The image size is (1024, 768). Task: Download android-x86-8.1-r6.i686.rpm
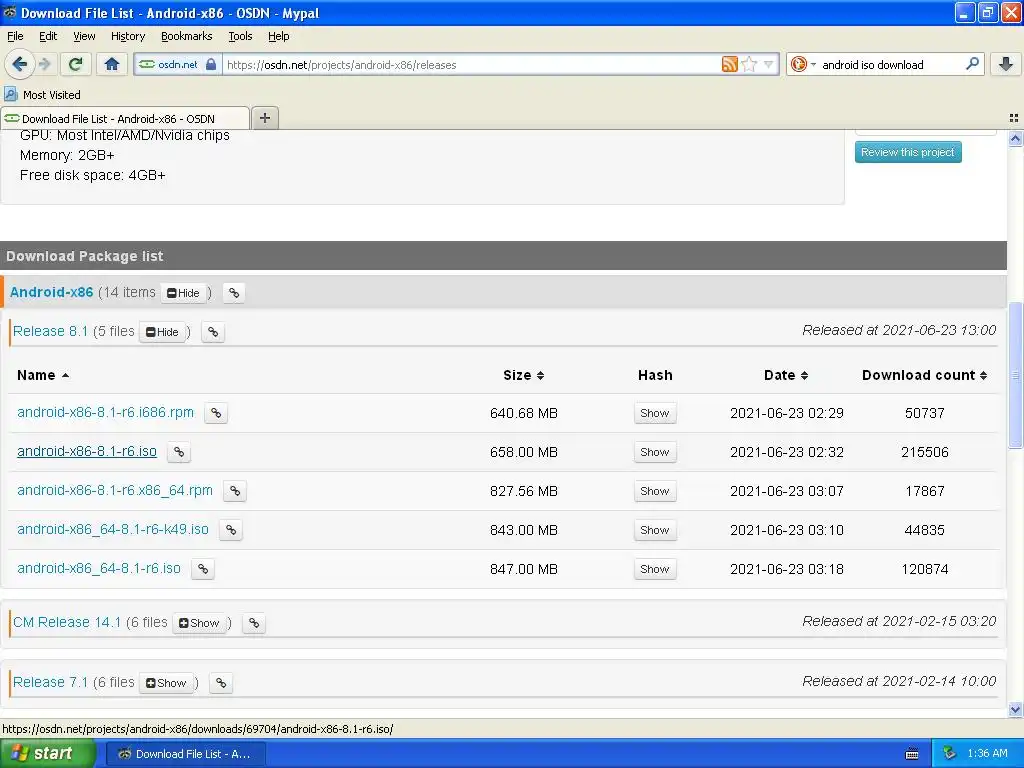[x=106, y=413]
